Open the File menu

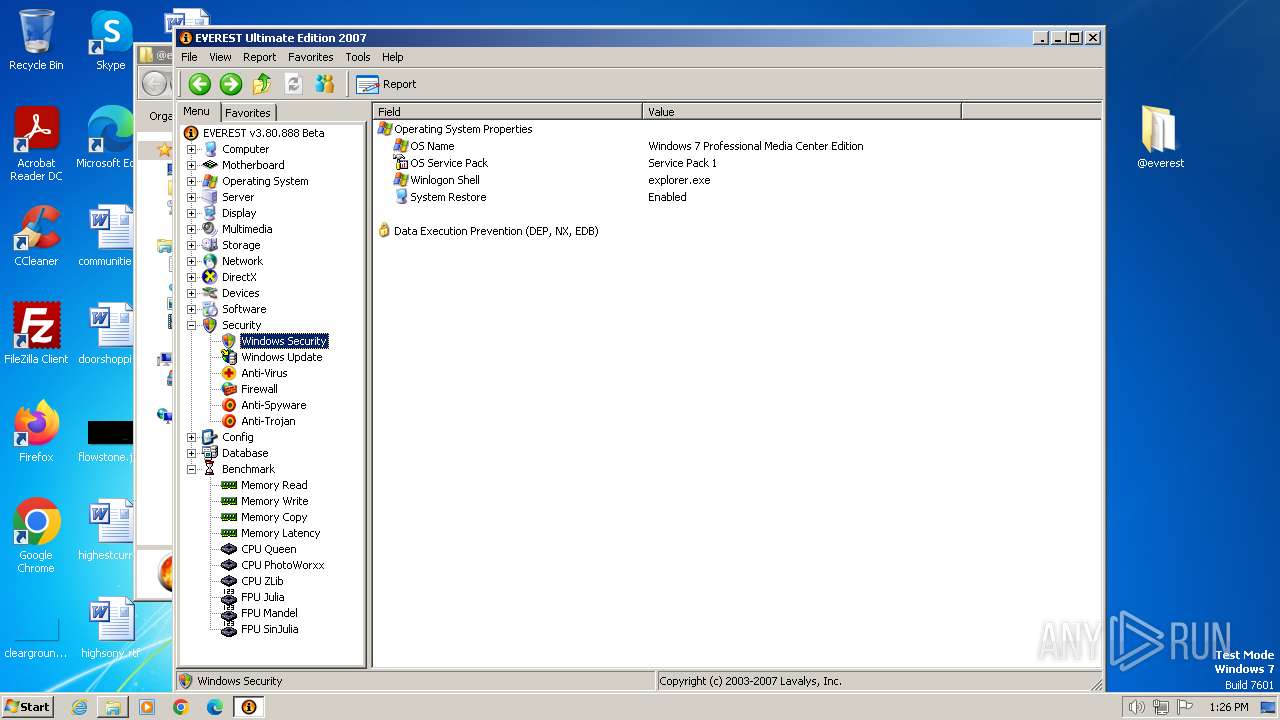(x=189, y=57)
